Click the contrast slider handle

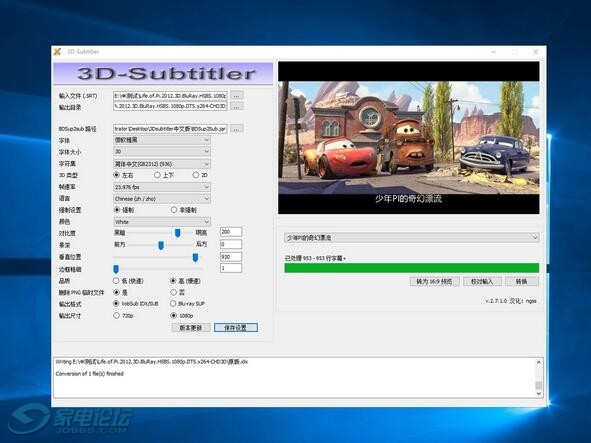(178, 233)
